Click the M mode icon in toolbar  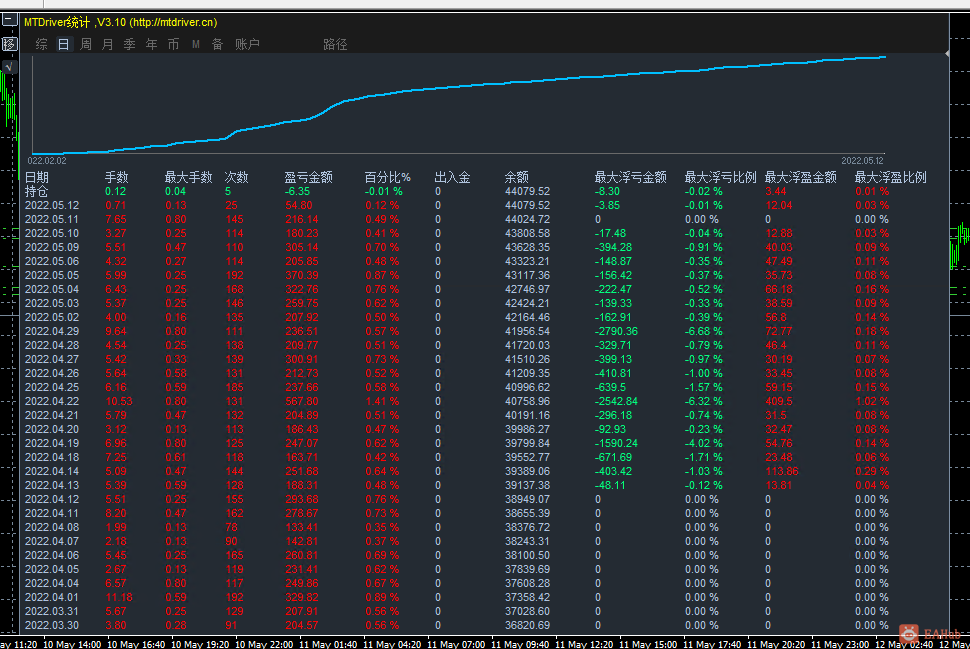click(x=195, y=44)
